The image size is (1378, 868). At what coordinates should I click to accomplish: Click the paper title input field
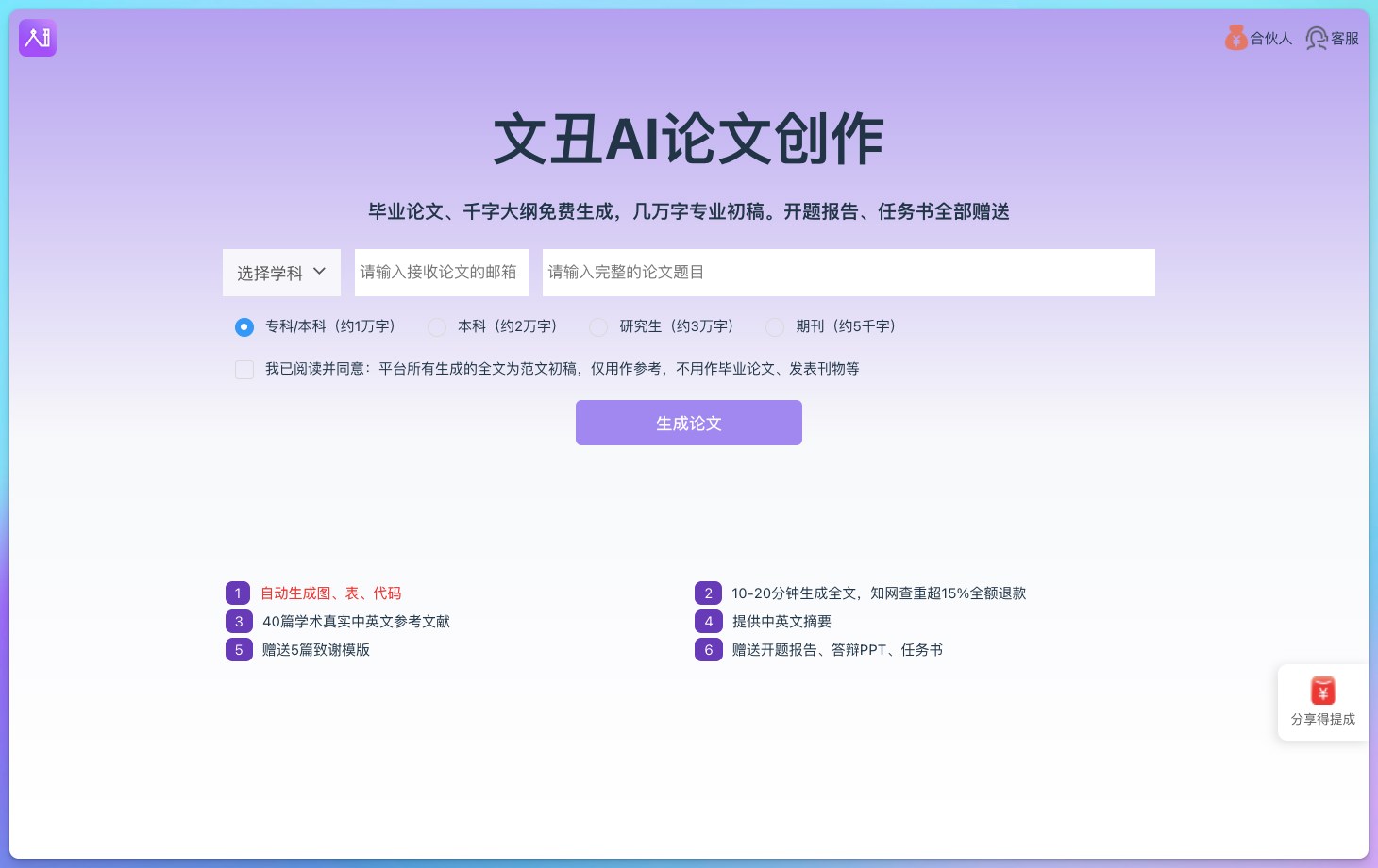click(847, 273)
